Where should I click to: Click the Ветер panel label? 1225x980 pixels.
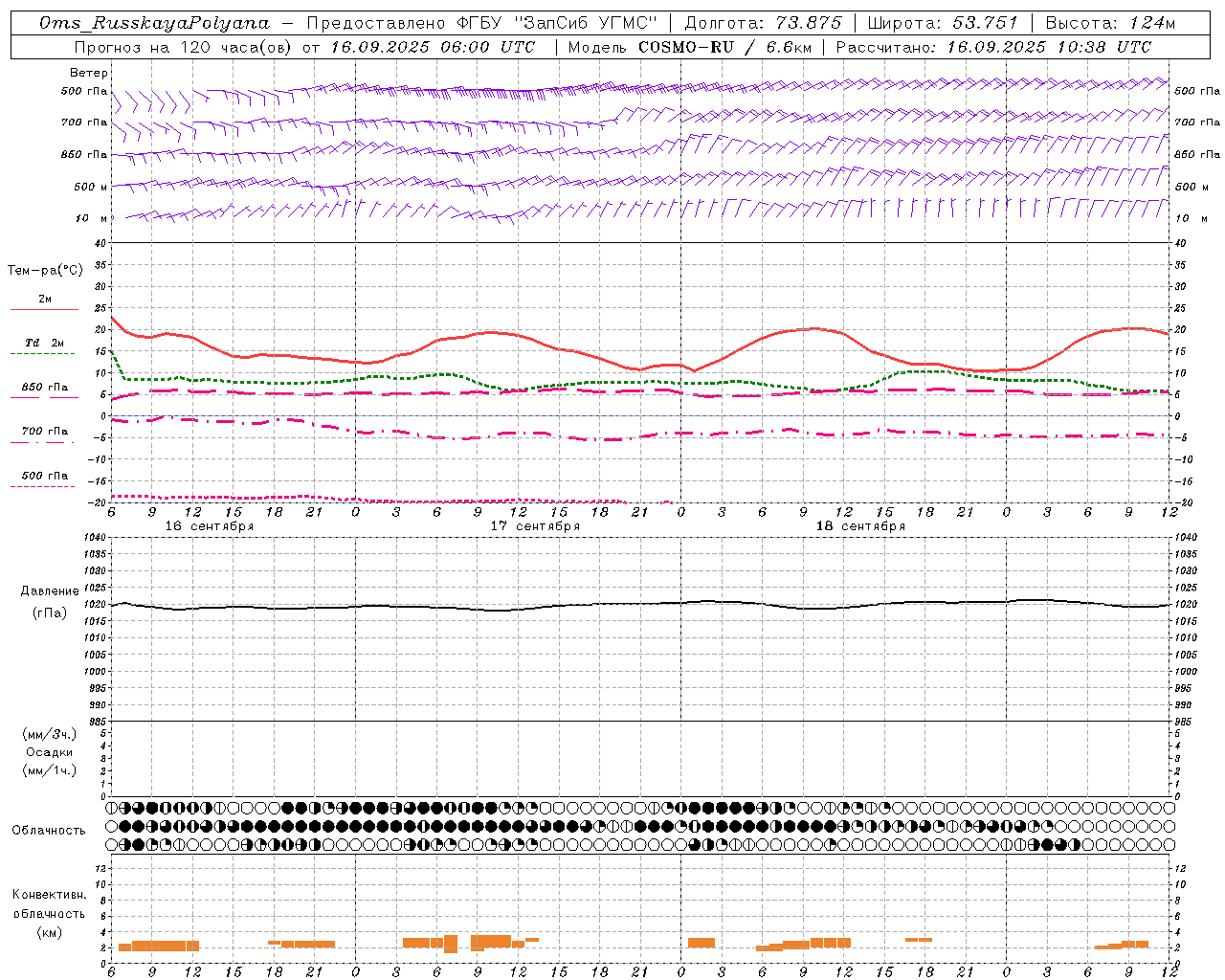[x=89, y=73]
